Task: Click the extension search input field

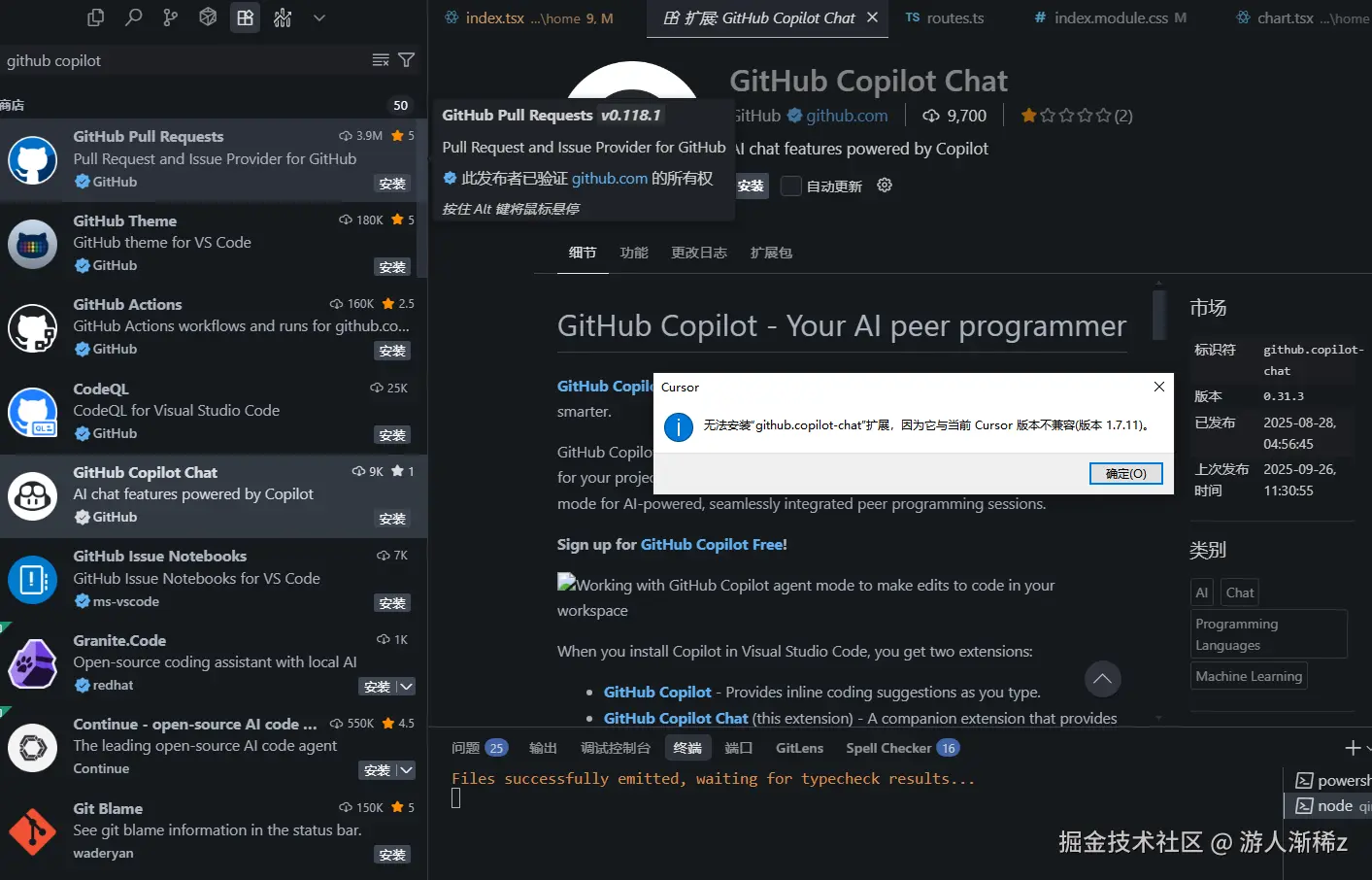Action: (x=184, y=60)
